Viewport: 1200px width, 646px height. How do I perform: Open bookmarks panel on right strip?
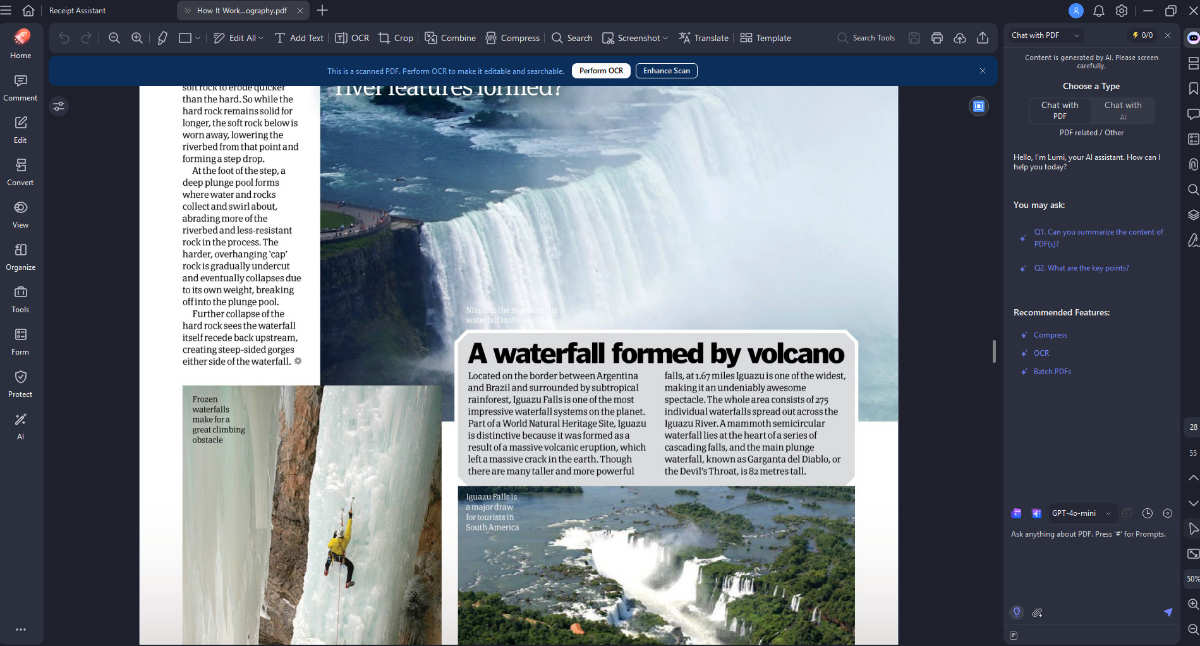[x=1193, y=88]
